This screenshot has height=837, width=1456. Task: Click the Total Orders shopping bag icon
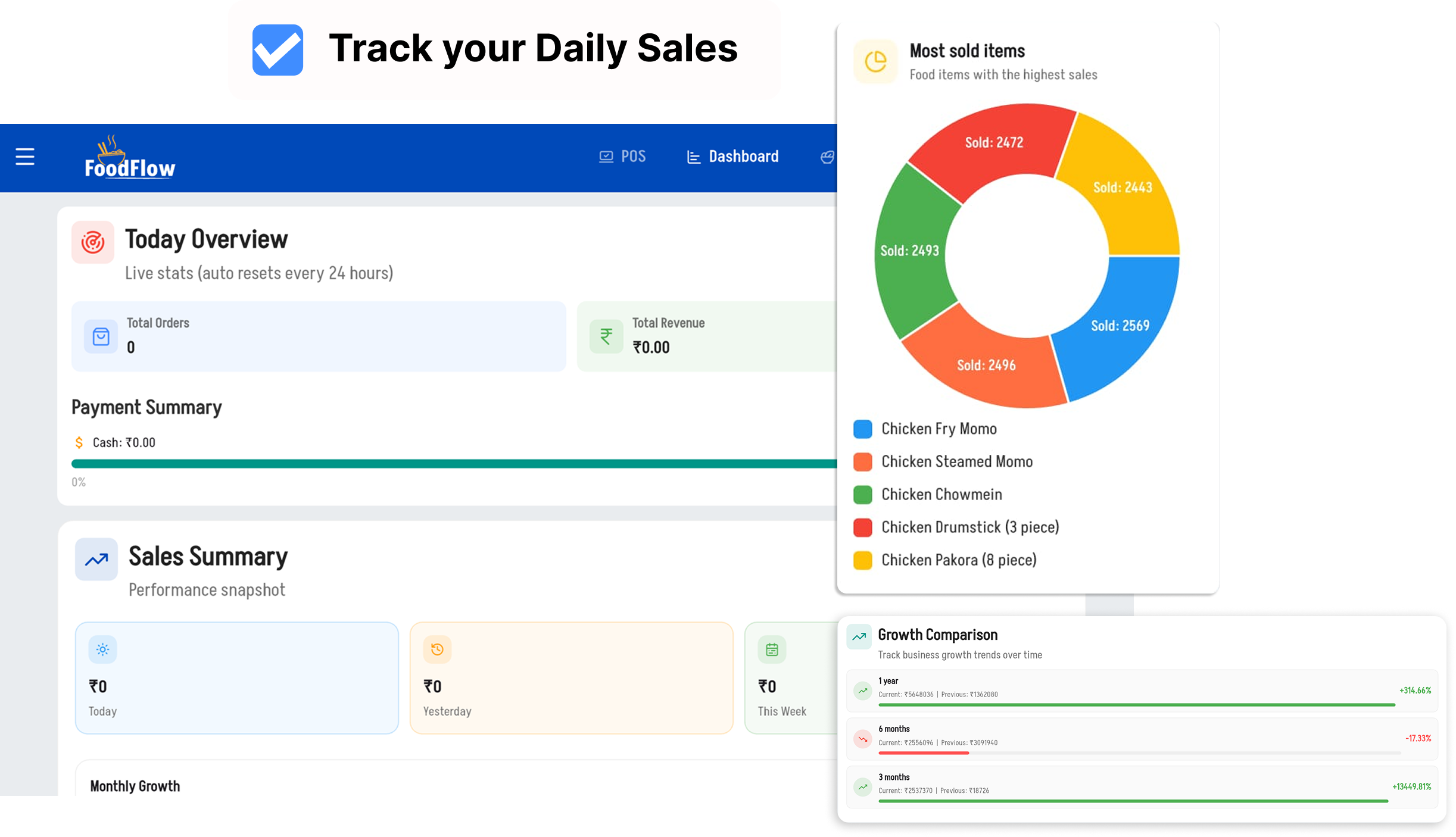coord(101,337)
